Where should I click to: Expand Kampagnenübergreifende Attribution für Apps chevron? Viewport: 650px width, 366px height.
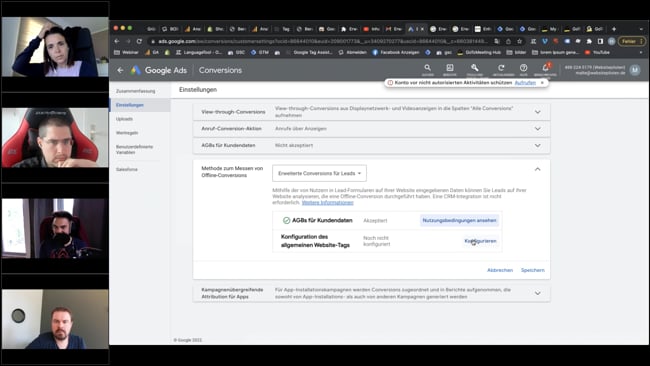click(538, 293)
